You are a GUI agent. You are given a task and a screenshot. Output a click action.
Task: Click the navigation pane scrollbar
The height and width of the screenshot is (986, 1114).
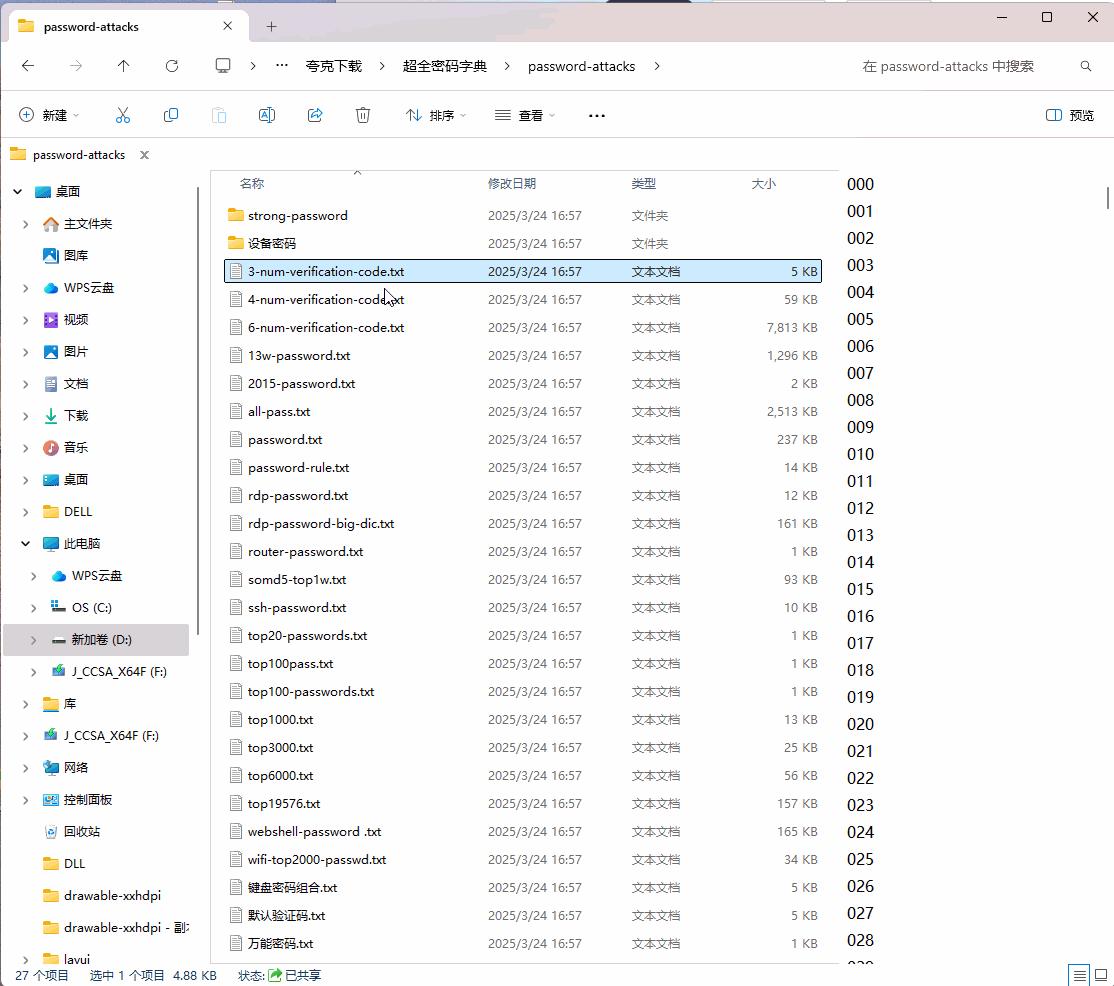click(198, 411)
